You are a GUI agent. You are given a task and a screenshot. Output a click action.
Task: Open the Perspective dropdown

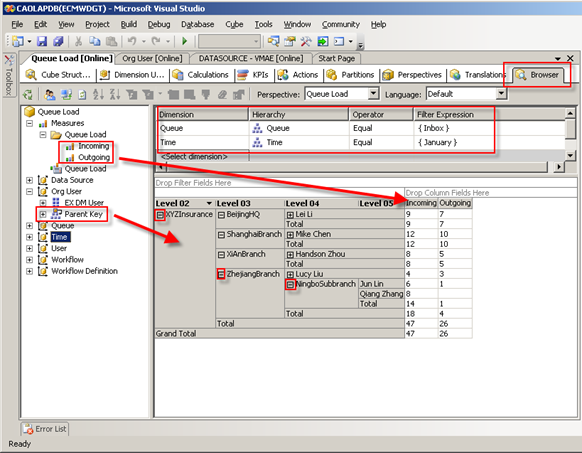click(374, 94)
